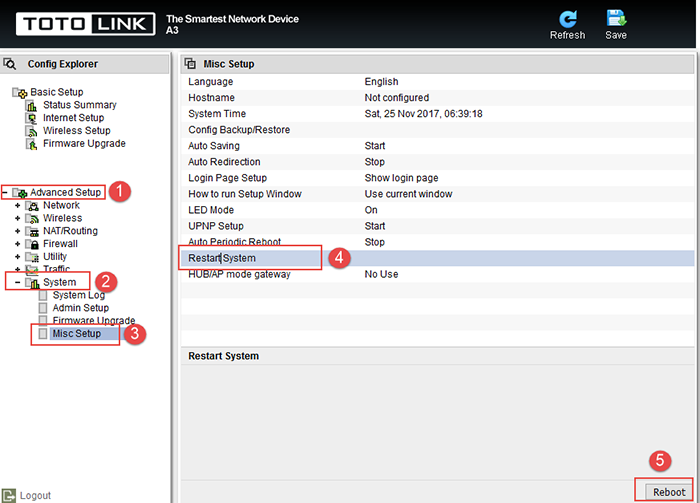Select the LED Mode row
The width and height of the screenshot is (700, 503).
pos(438,210)
